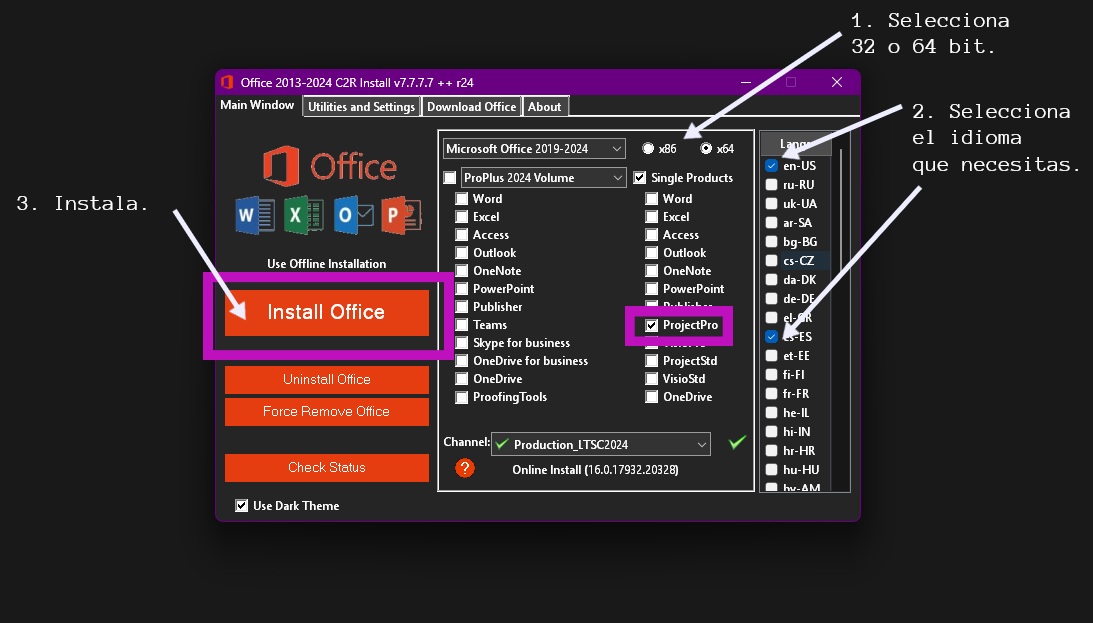The image size is (1093, 623).
Task: Check the ar-SA language
Action: point(771,223)
